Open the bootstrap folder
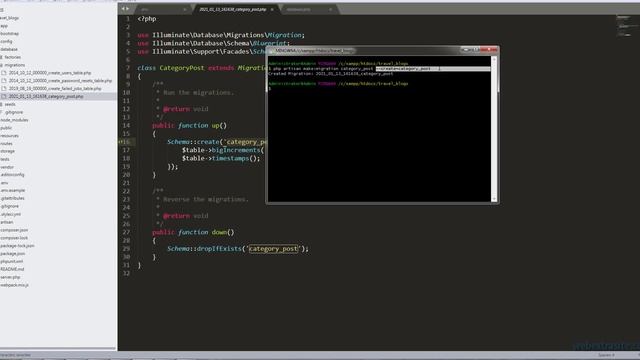The height and width of the screenshot is (360, 640). pyautogui.click(x=9, y=33)
